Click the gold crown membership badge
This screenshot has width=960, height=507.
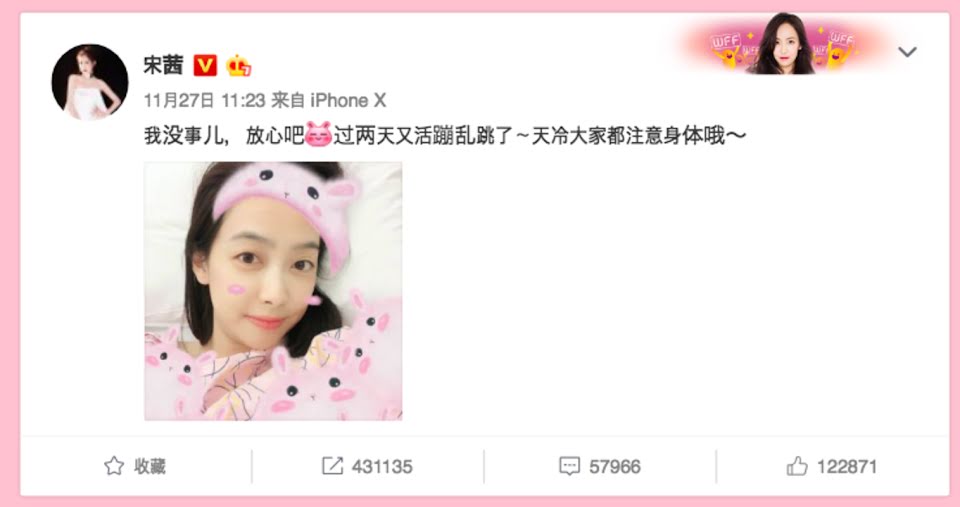[238, 65]
